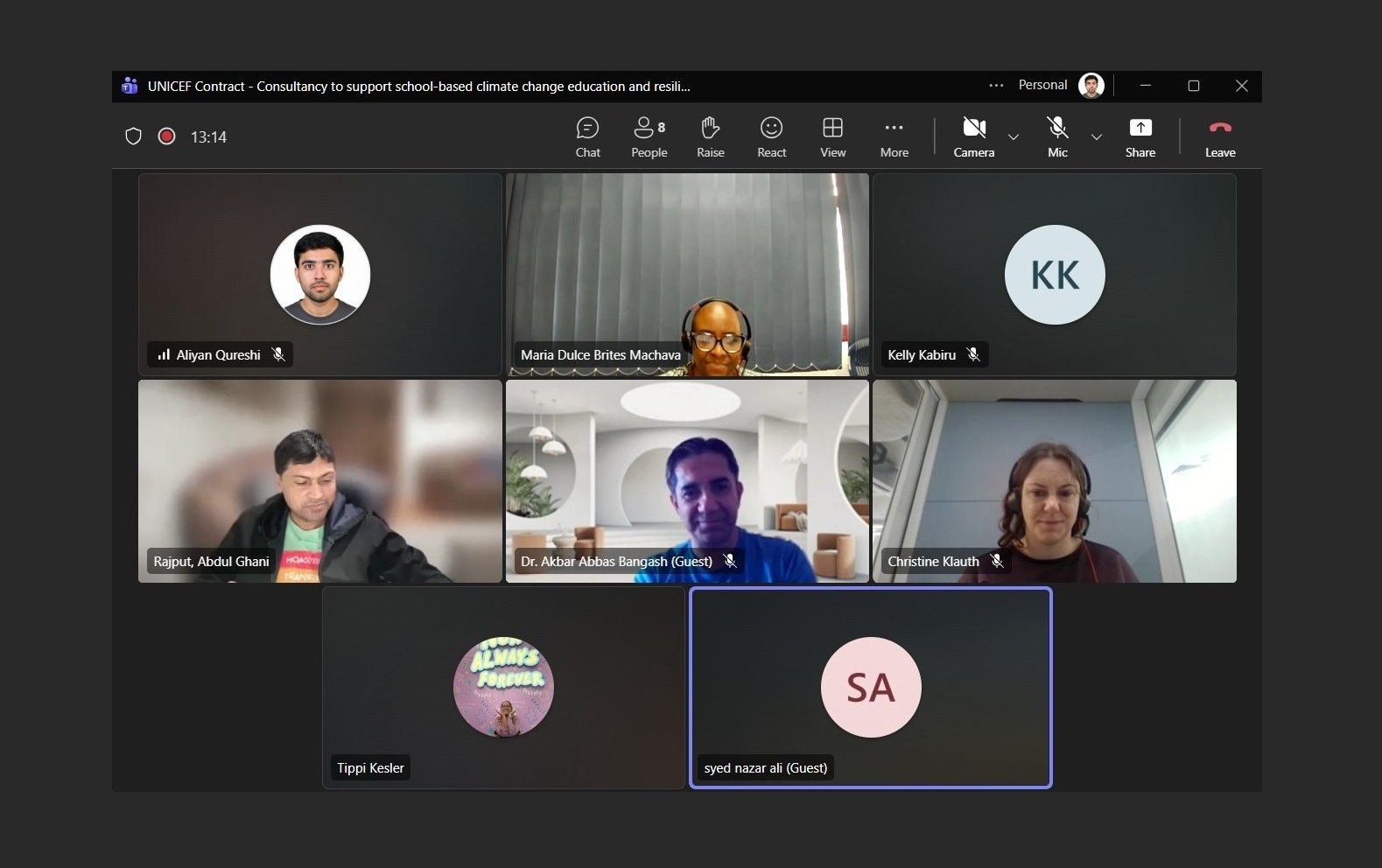Change the meeting View layout

(832, 137)
